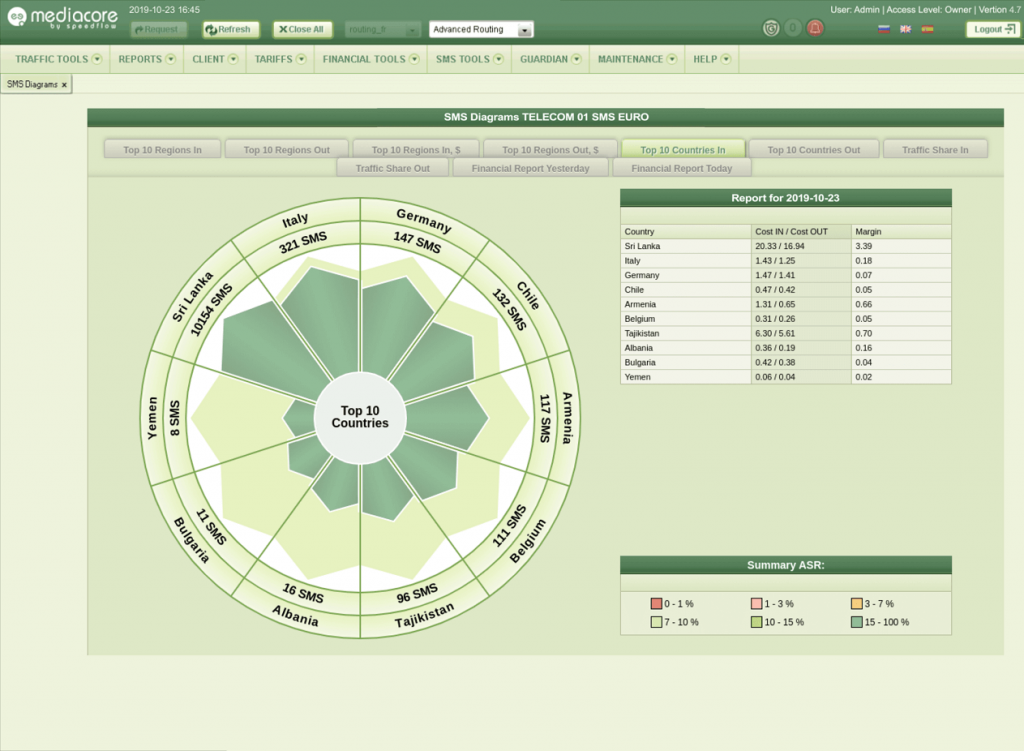Click the Margin column header

(901, 231)
